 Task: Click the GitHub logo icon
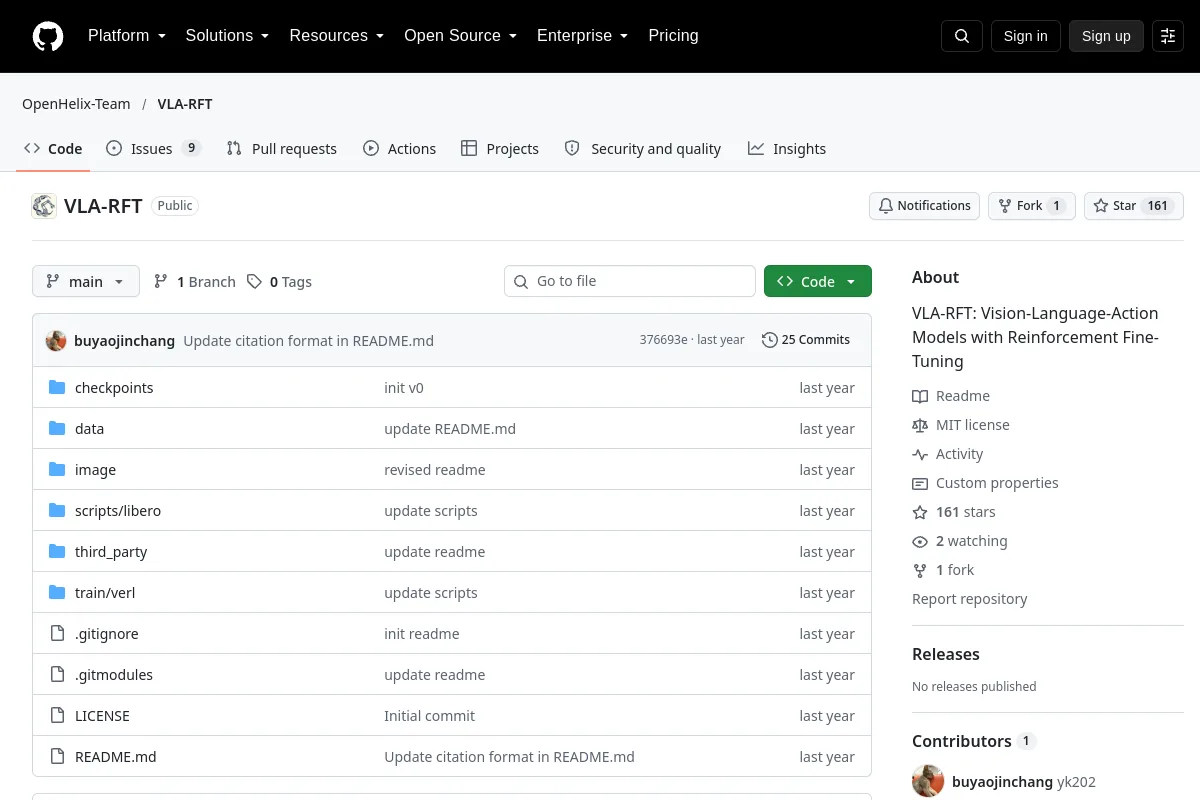(x=48, y=36)
